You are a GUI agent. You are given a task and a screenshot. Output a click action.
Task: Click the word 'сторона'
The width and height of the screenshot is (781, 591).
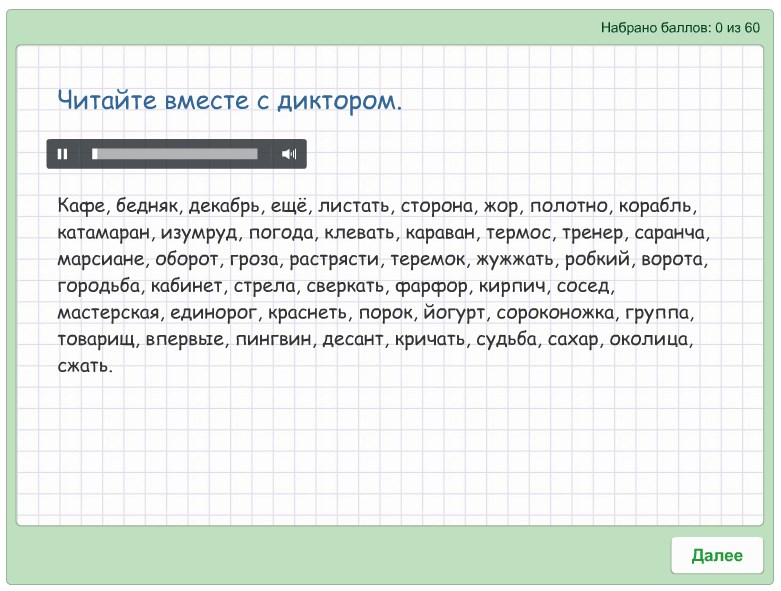(x=436, y=206)
